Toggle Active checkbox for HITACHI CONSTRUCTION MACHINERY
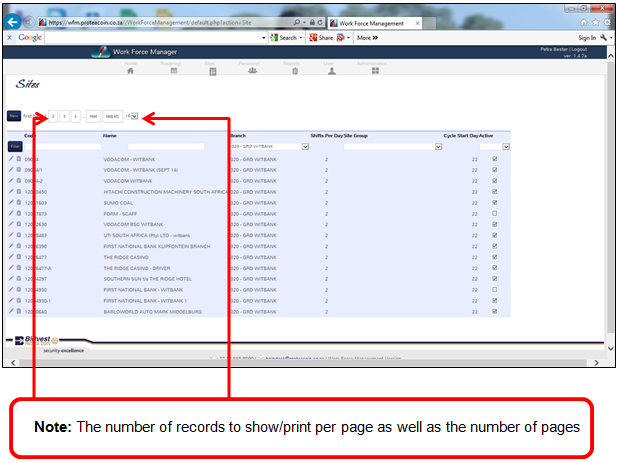 tap(495, 192)
